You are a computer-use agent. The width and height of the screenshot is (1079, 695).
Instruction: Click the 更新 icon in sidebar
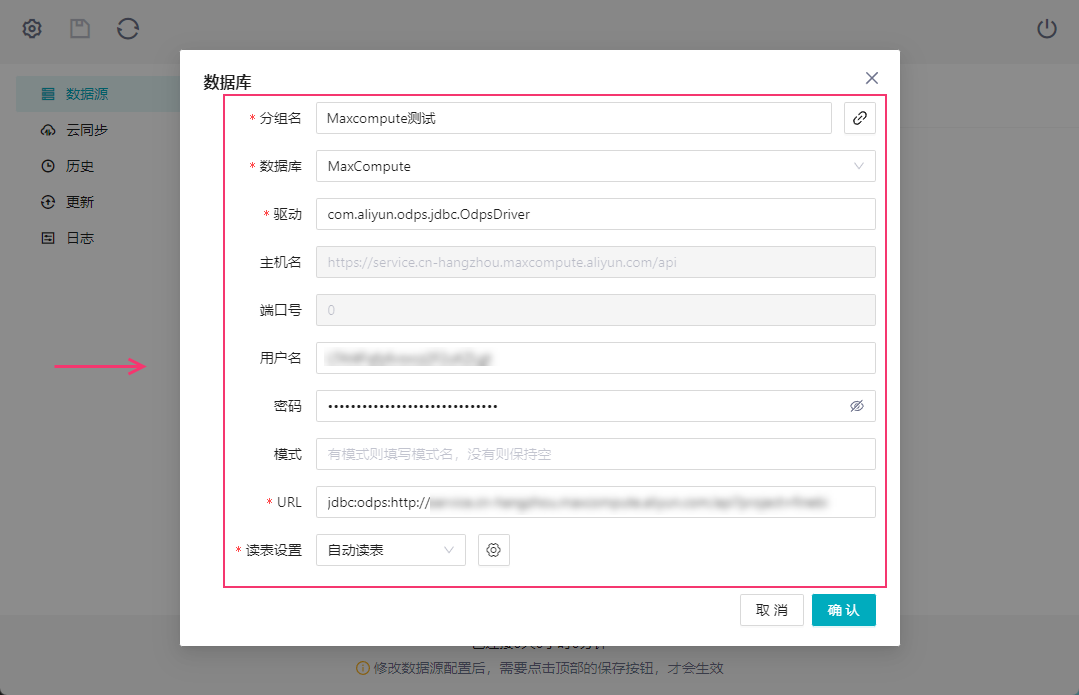point(47,202)
